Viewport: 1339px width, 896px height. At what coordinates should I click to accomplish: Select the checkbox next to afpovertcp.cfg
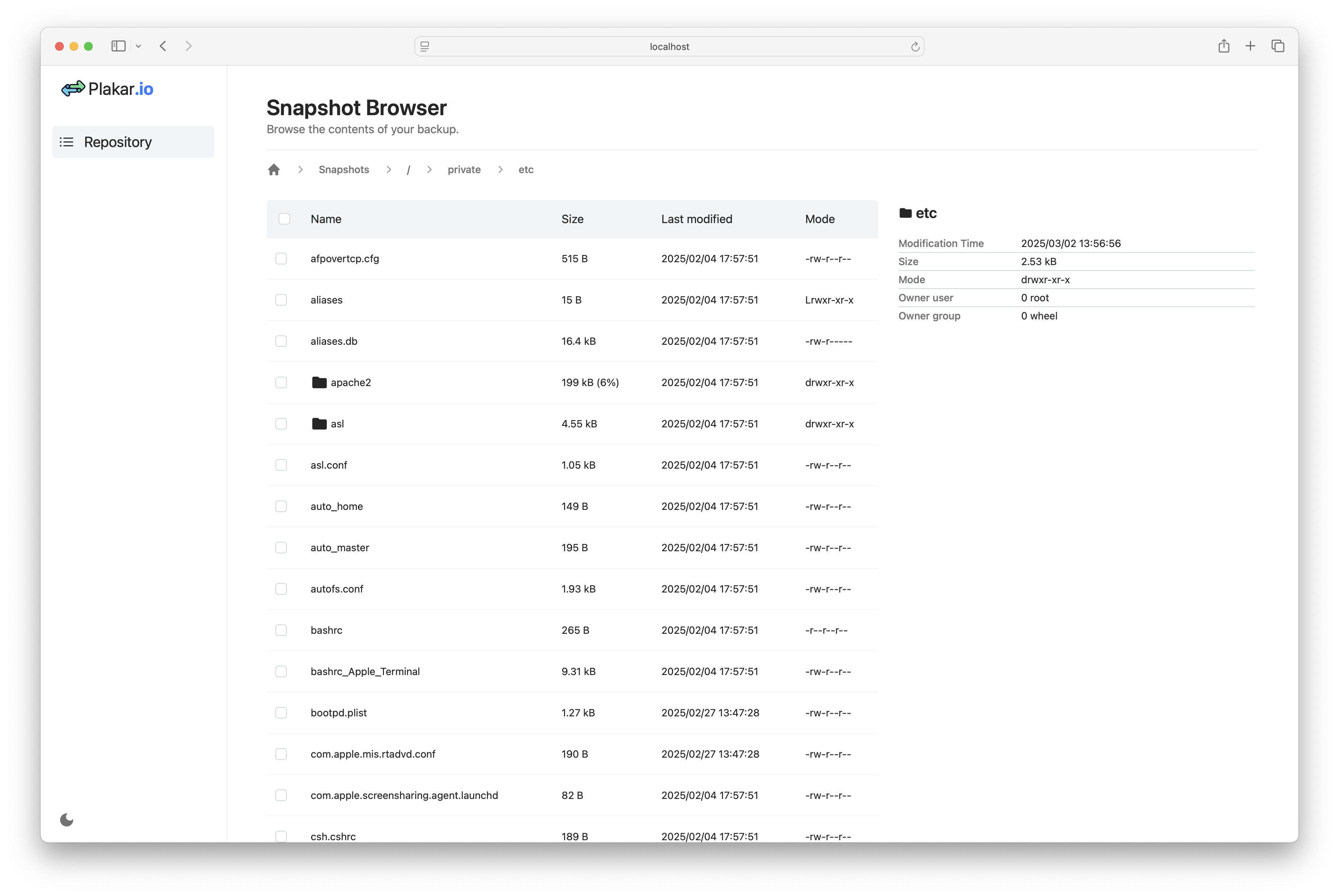[281, 258]
